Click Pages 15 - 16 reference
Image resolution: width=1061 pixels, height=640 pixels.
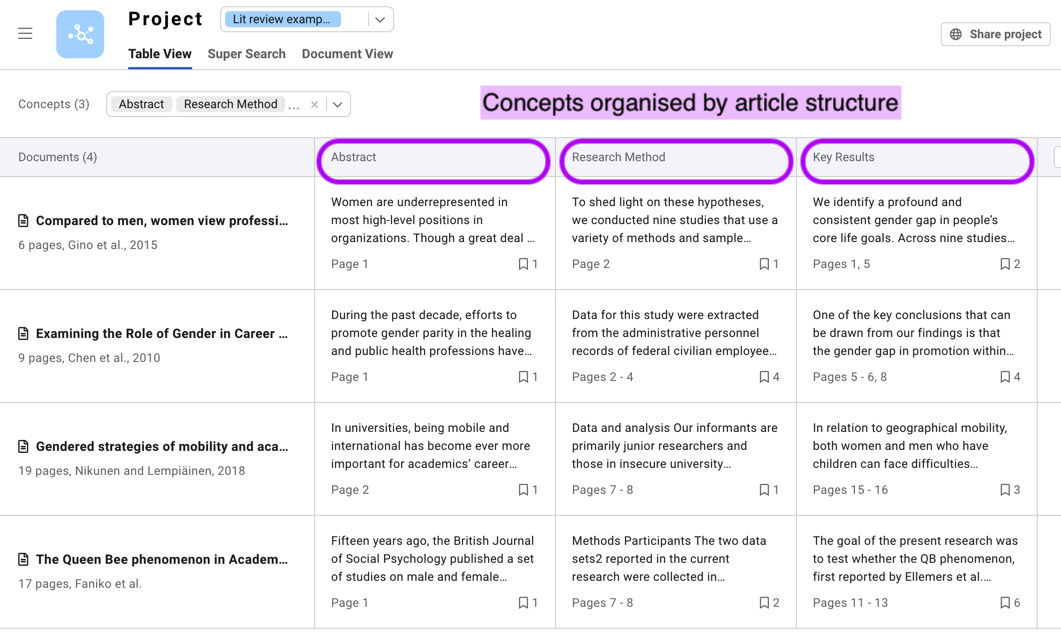pos(850,490)
